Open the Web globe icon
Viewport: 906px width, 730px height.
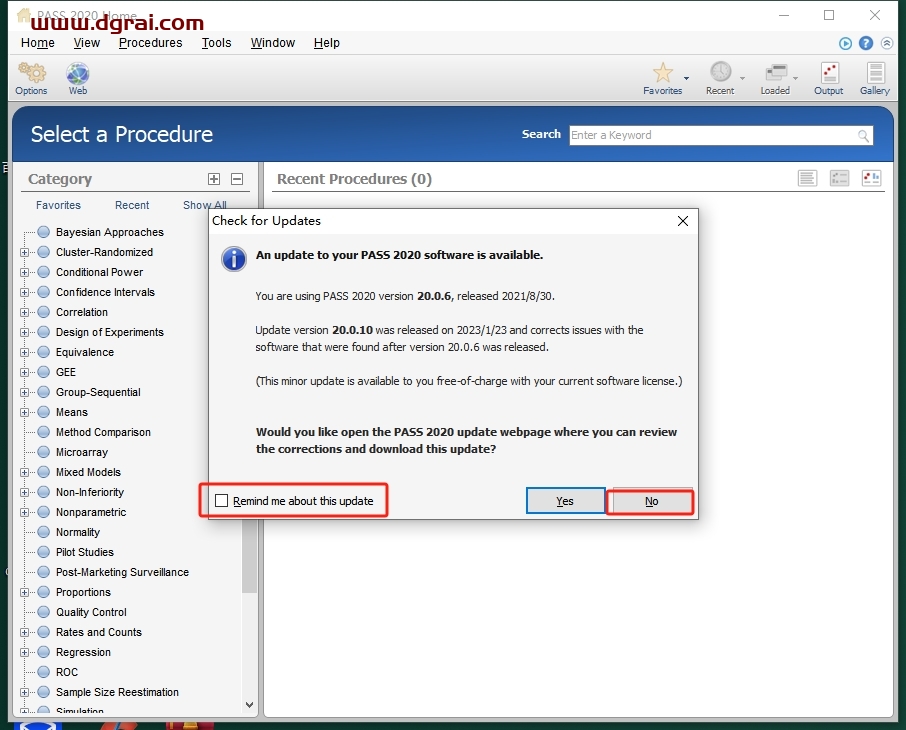point(77,73)
